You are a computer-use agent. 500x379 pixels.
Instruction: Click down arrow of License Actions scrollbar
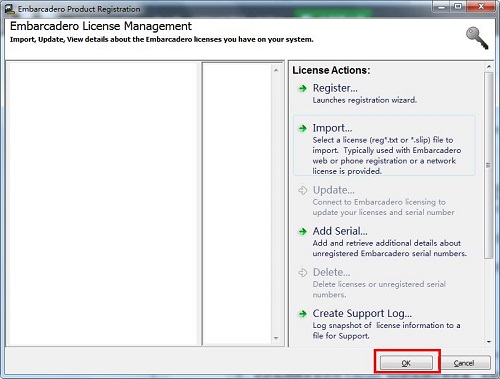(489, 342)
